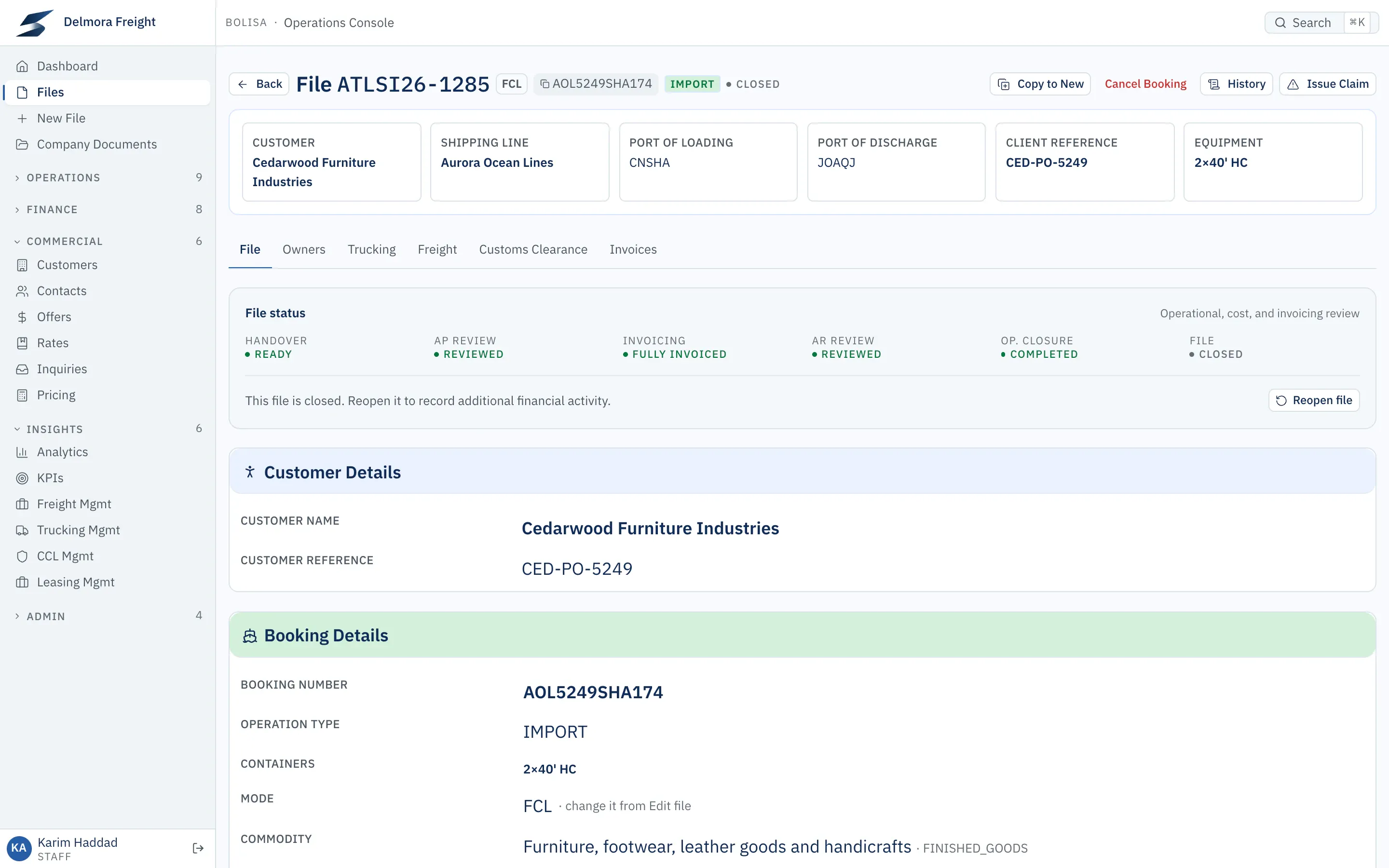Viewport: 1389px width, 868px height.
Task: Click CLIENT REFERENCE value CED-PO-5249
Action: 1047,163
